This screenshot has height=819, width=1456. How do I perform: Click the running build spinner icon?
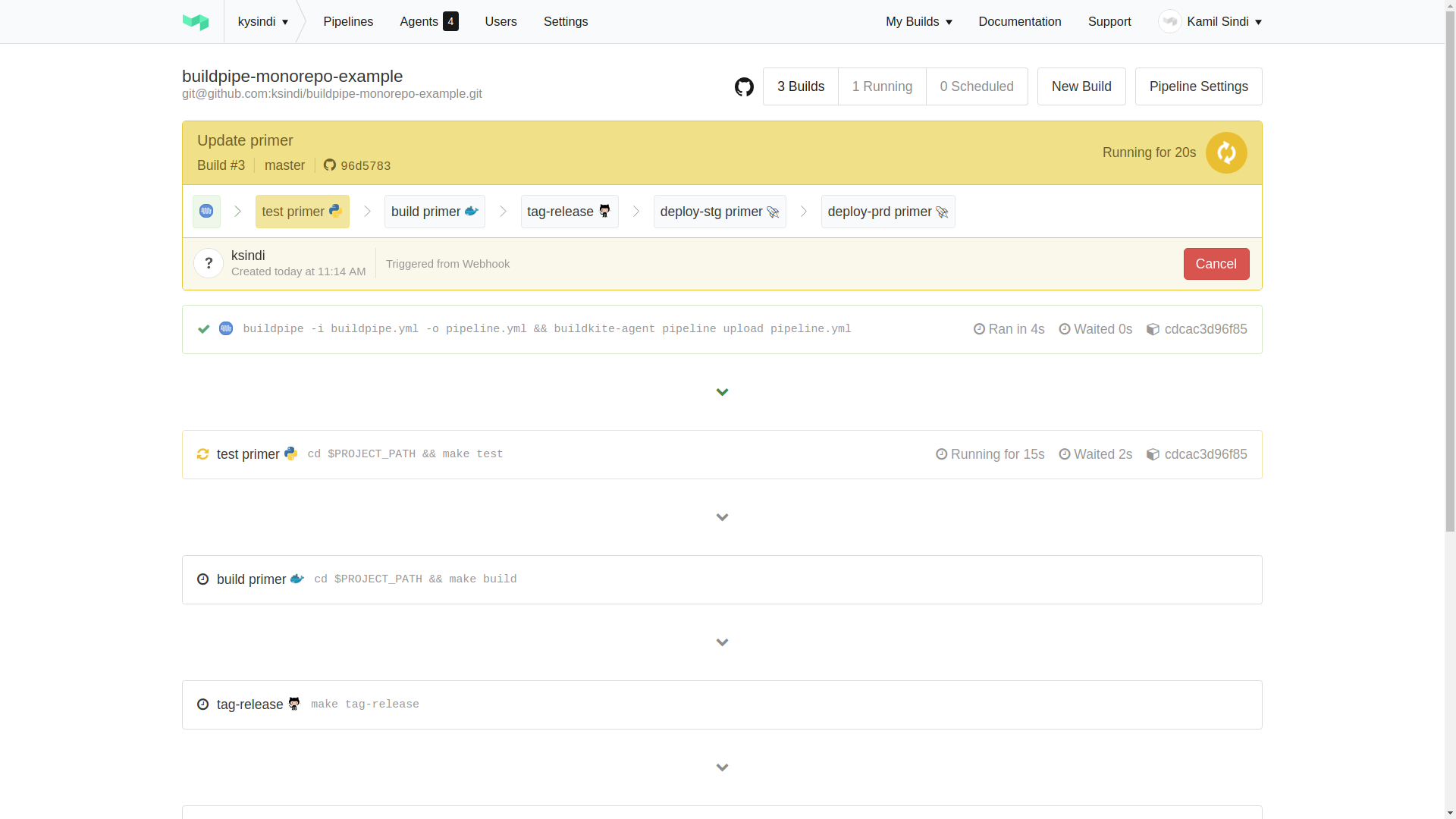coord(1226,152)
